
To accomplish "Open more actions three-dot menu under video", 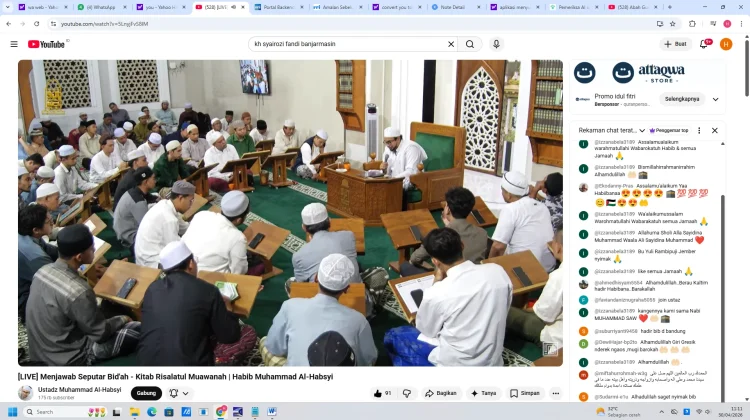I will (555, 393).
